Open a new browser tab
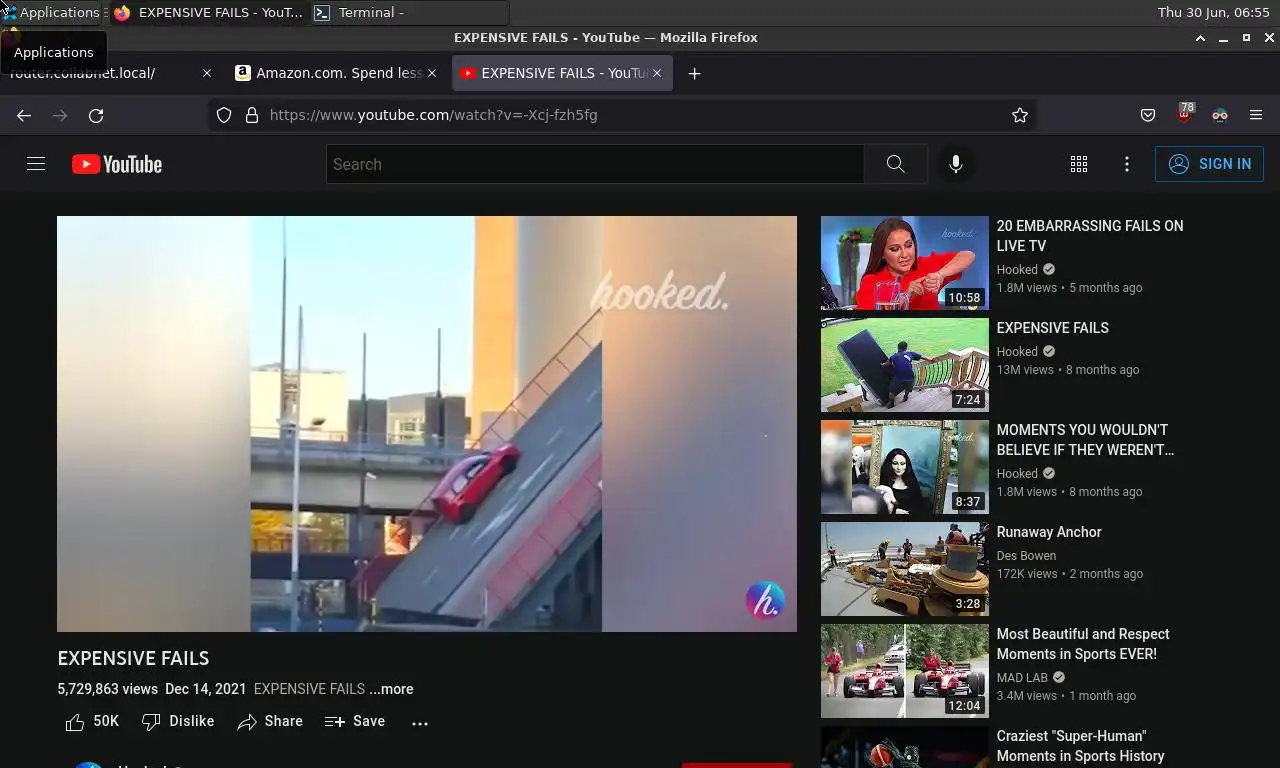Screen dimensions: 1280x768 (694, 73)
